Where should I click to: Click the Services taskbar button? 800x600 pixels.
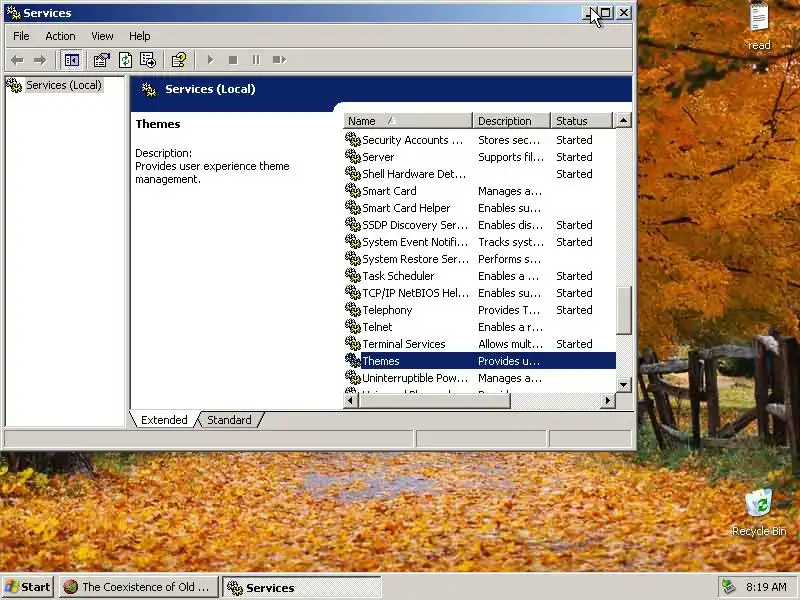[302, 587]
